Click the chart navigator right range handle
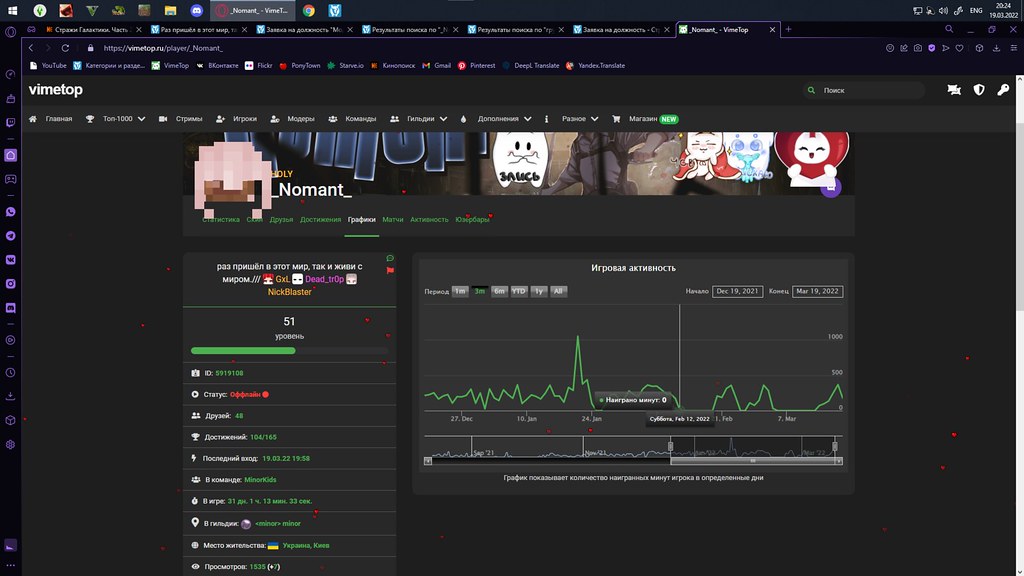Screen dimensions: 1024x576 coord(834,446)
